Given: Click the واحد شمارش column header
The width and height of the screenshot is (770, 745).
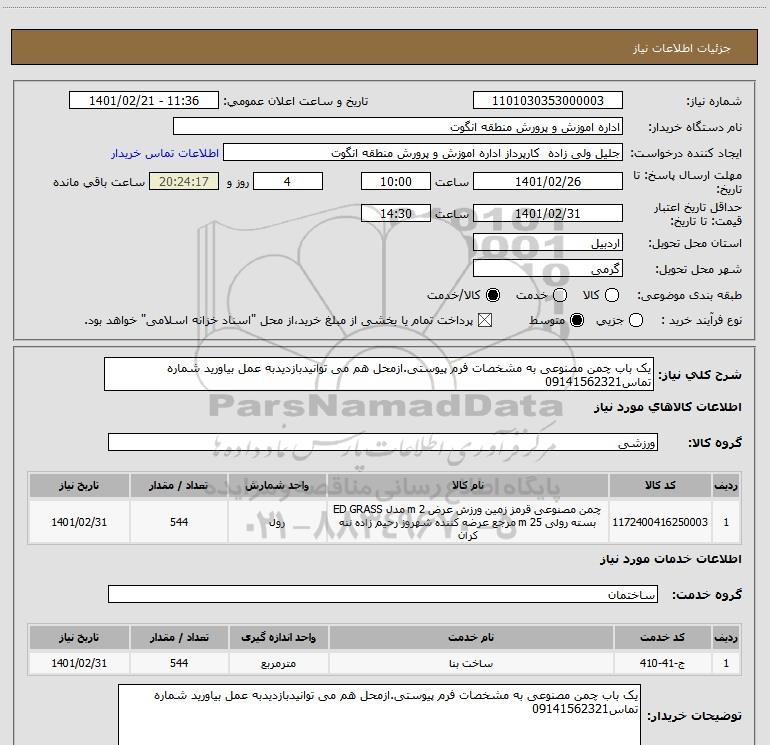Looking at the screenshot, I should [x=277, y=485].
